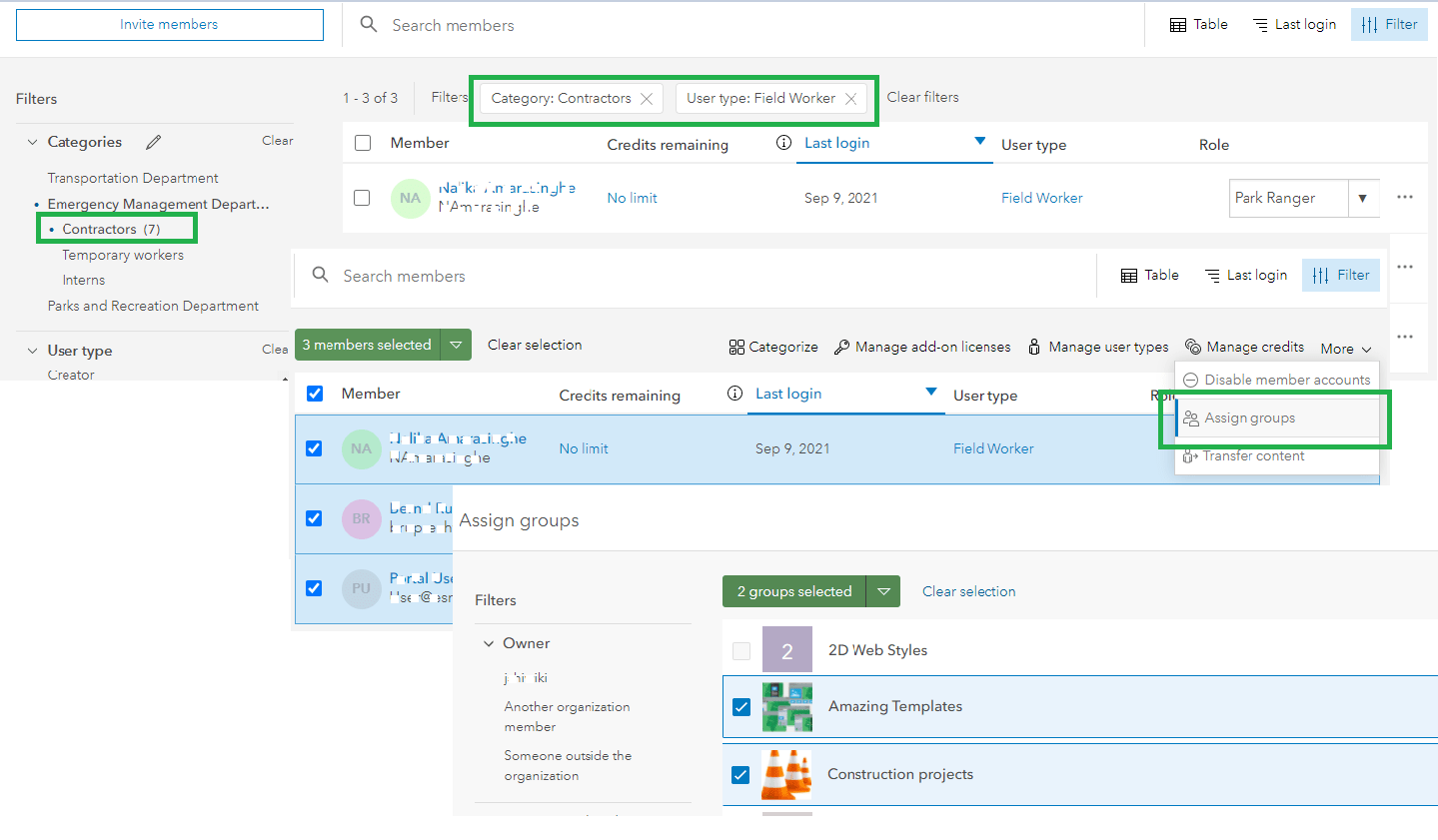Screen dimensions: 1438x840
Task: Check the 2D Web Styles group
Action: point(740,650)
